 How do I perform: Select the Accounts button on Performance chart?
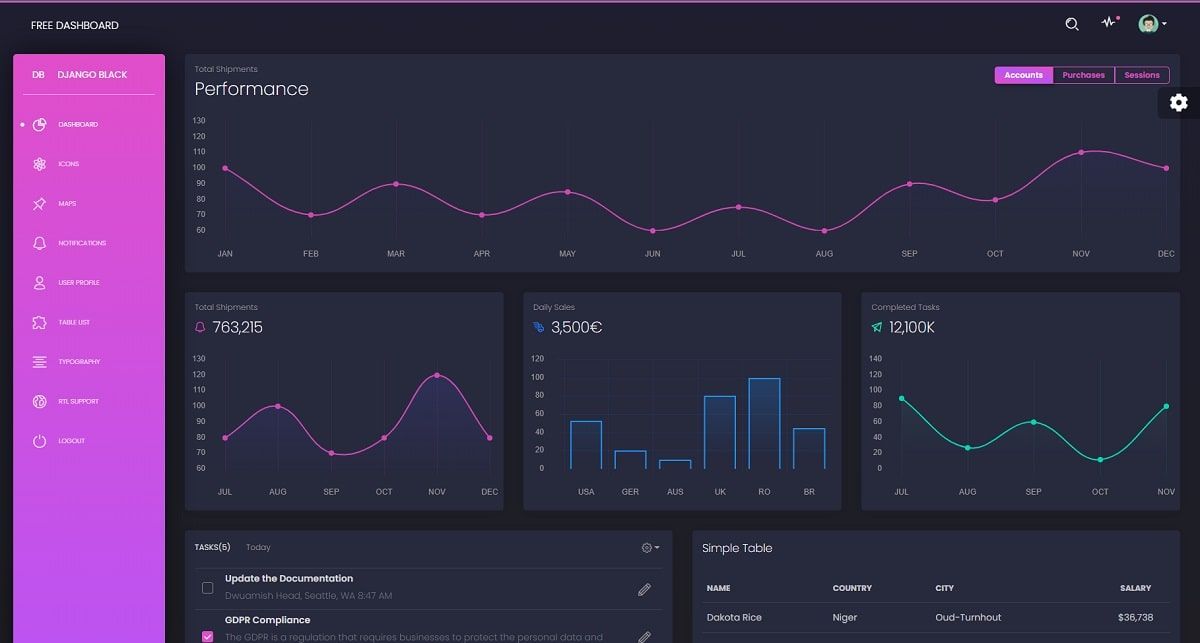(x=1023, y=74)
